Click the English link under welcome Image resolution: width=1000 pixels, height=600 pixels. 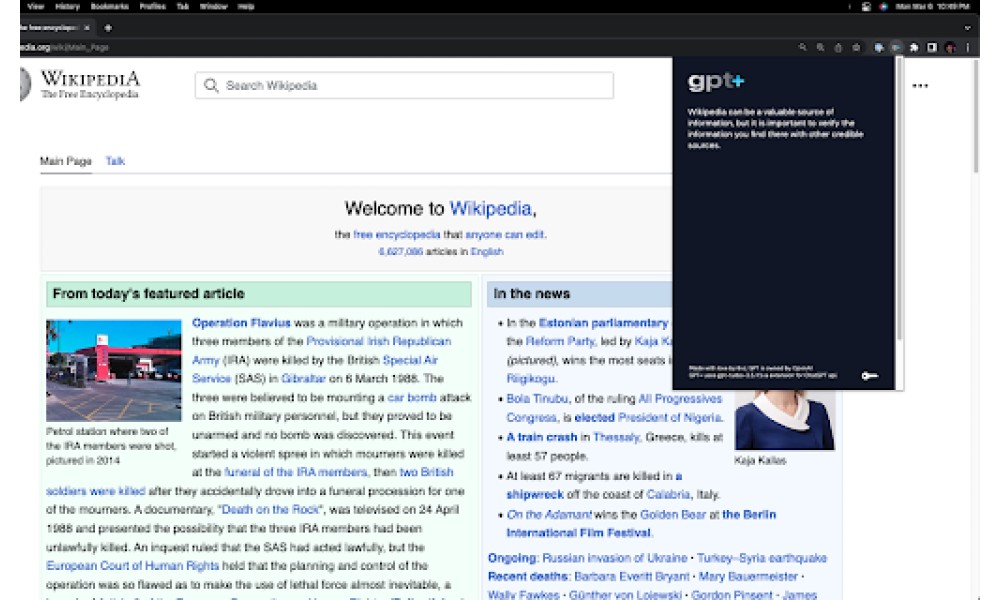coord(487,252)
